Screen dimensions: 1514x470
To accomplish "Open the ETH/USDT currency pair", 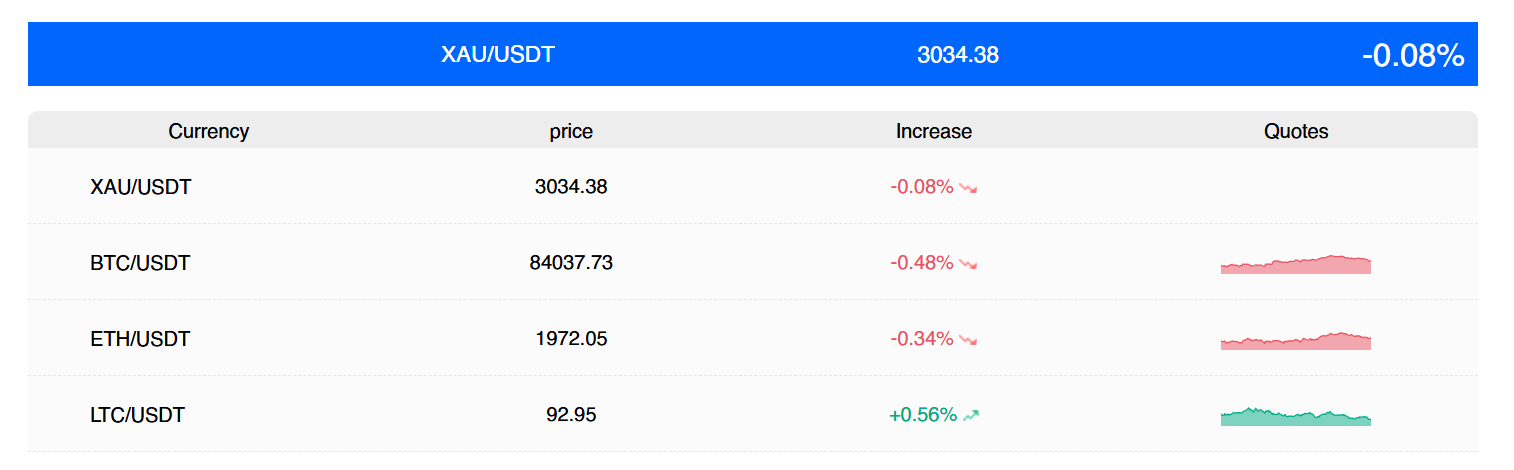I will click(x=140, y=340).
